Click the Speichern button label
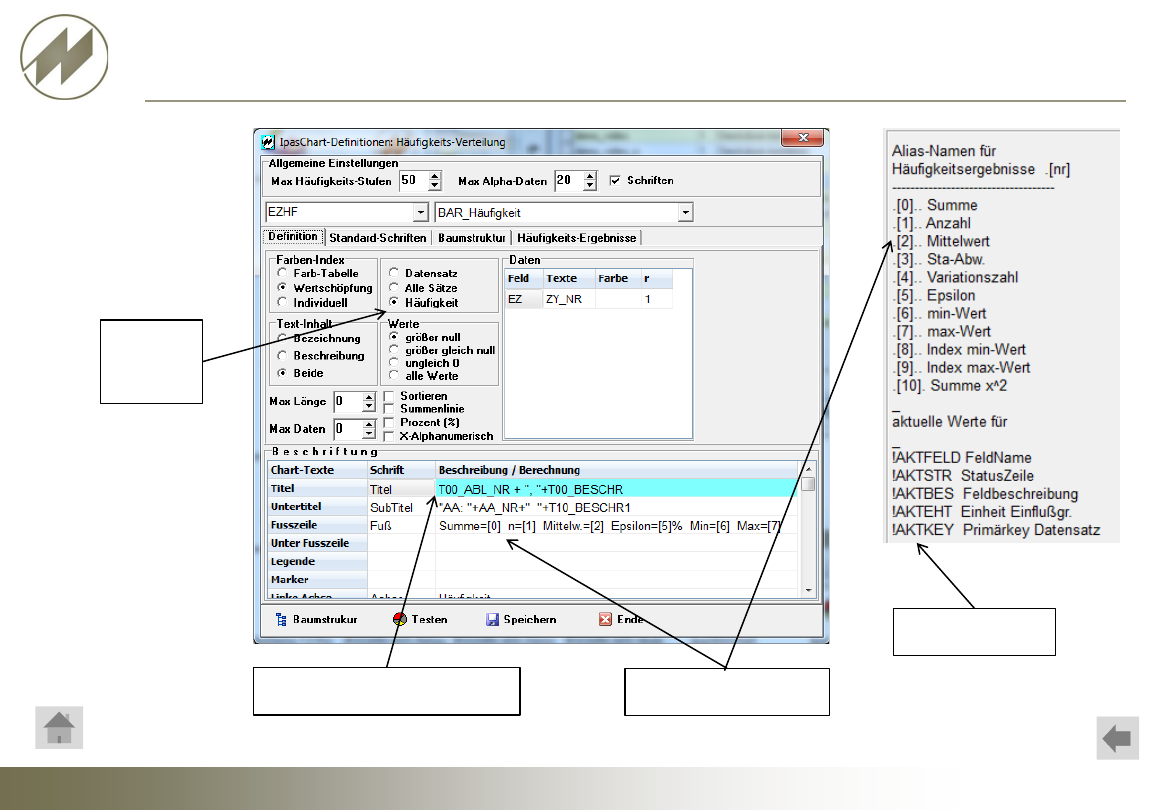Viewport: 1170px width, 810px height. [x=530, y=619]
